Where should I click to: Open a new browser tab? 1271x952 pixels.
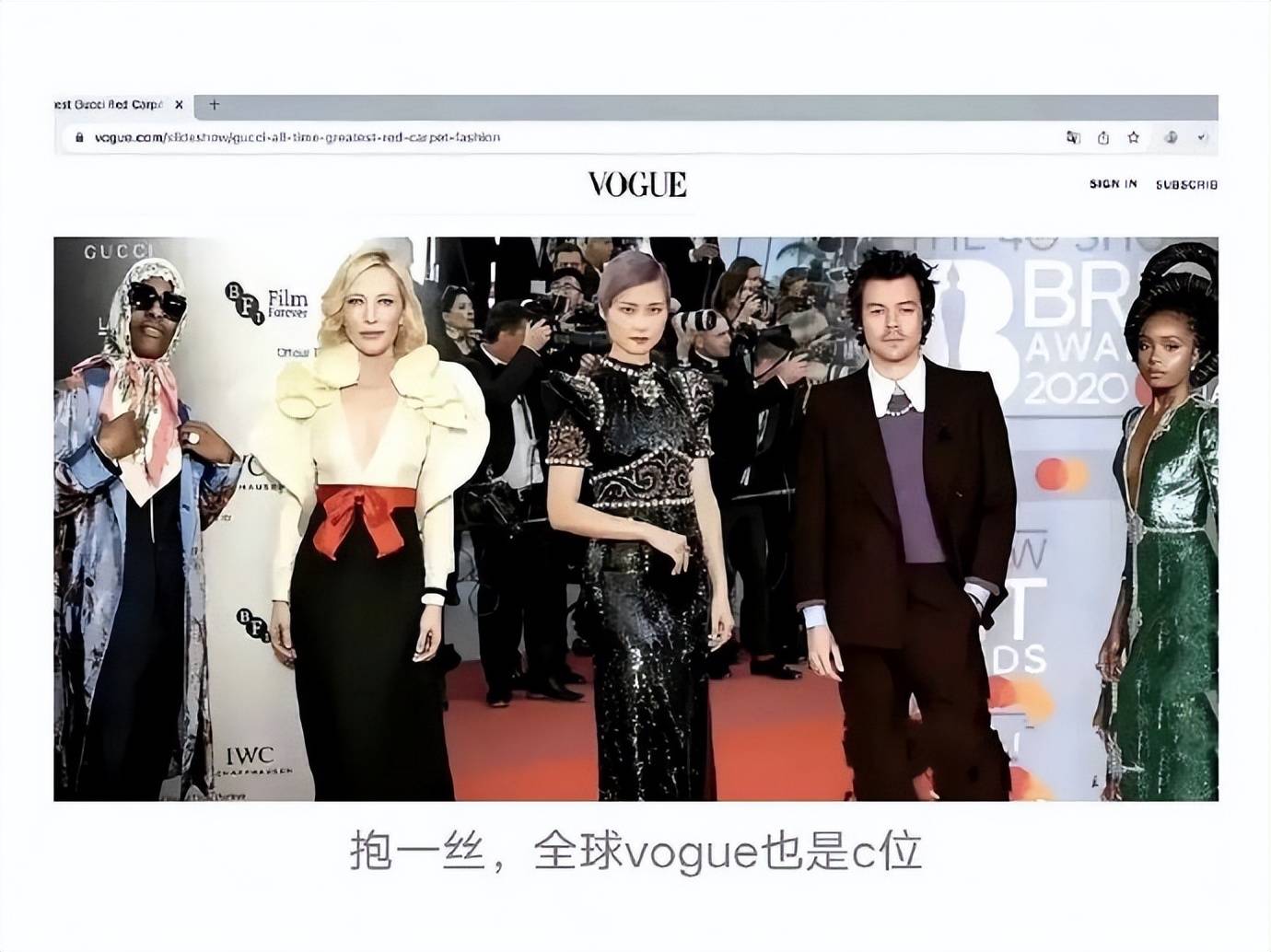pyautogui.click(x=214, y=105)
